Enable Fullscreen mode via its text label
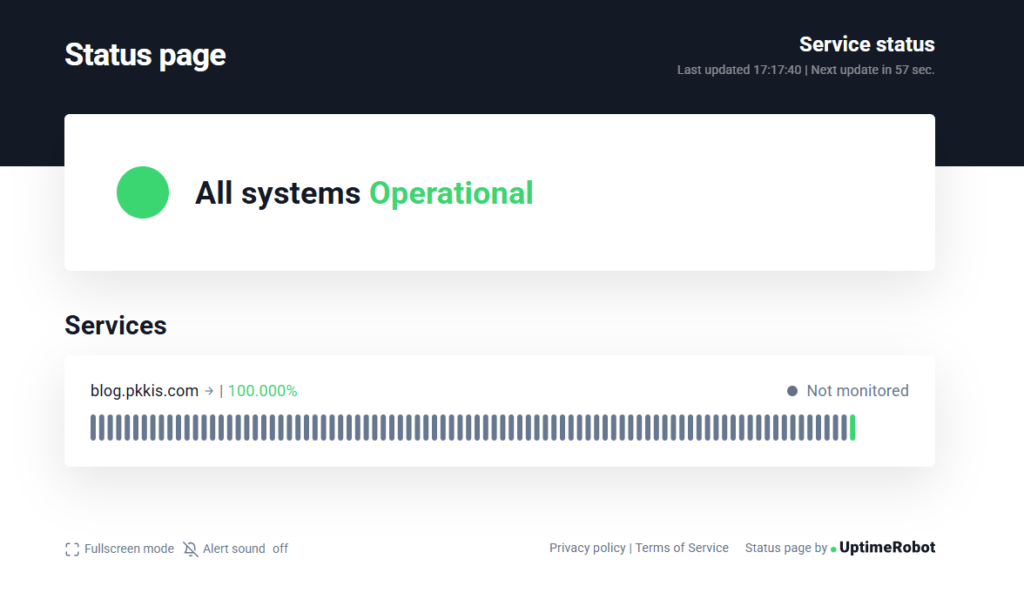 click(x=128, y=549)
